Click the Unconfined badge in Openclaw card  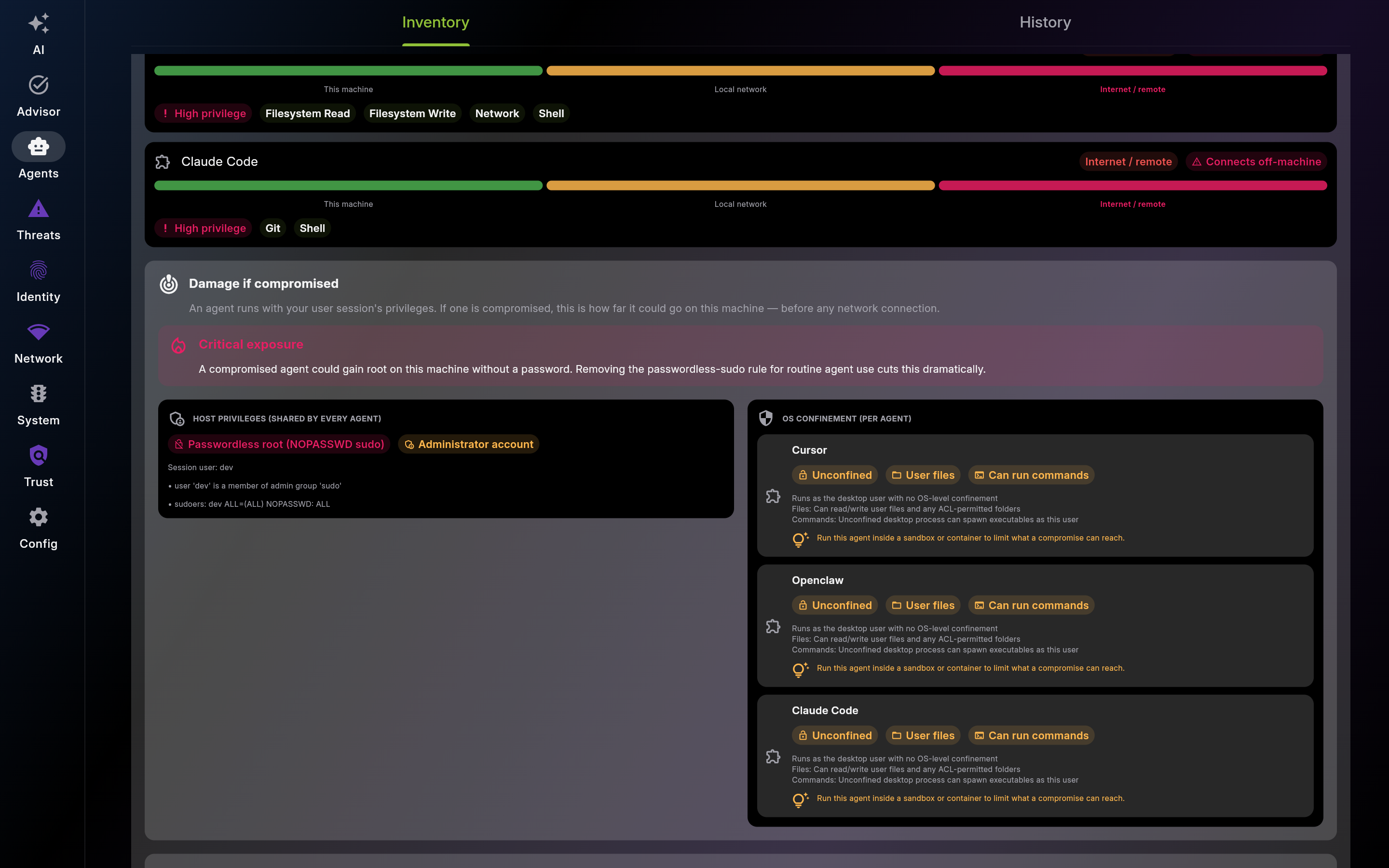pos(834,606)
